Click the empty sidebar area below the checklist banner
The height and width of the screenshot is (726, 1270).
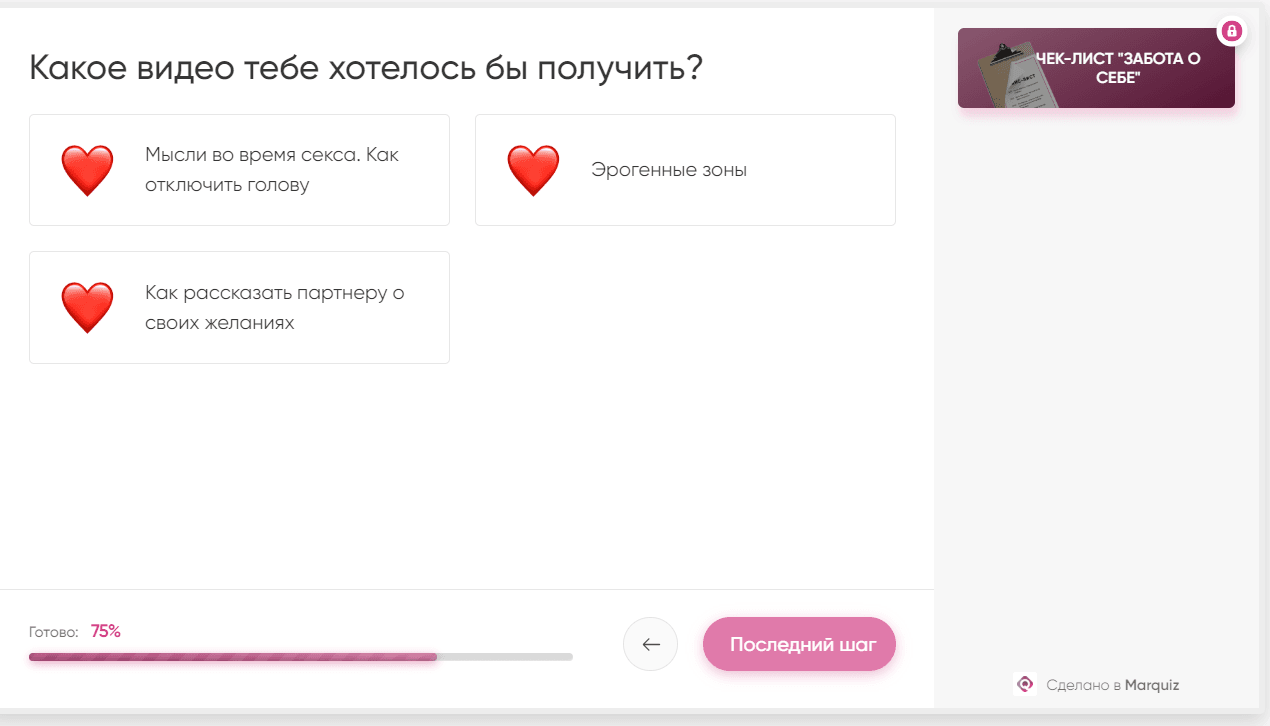pyautogui.click(x=1096, y=380)
